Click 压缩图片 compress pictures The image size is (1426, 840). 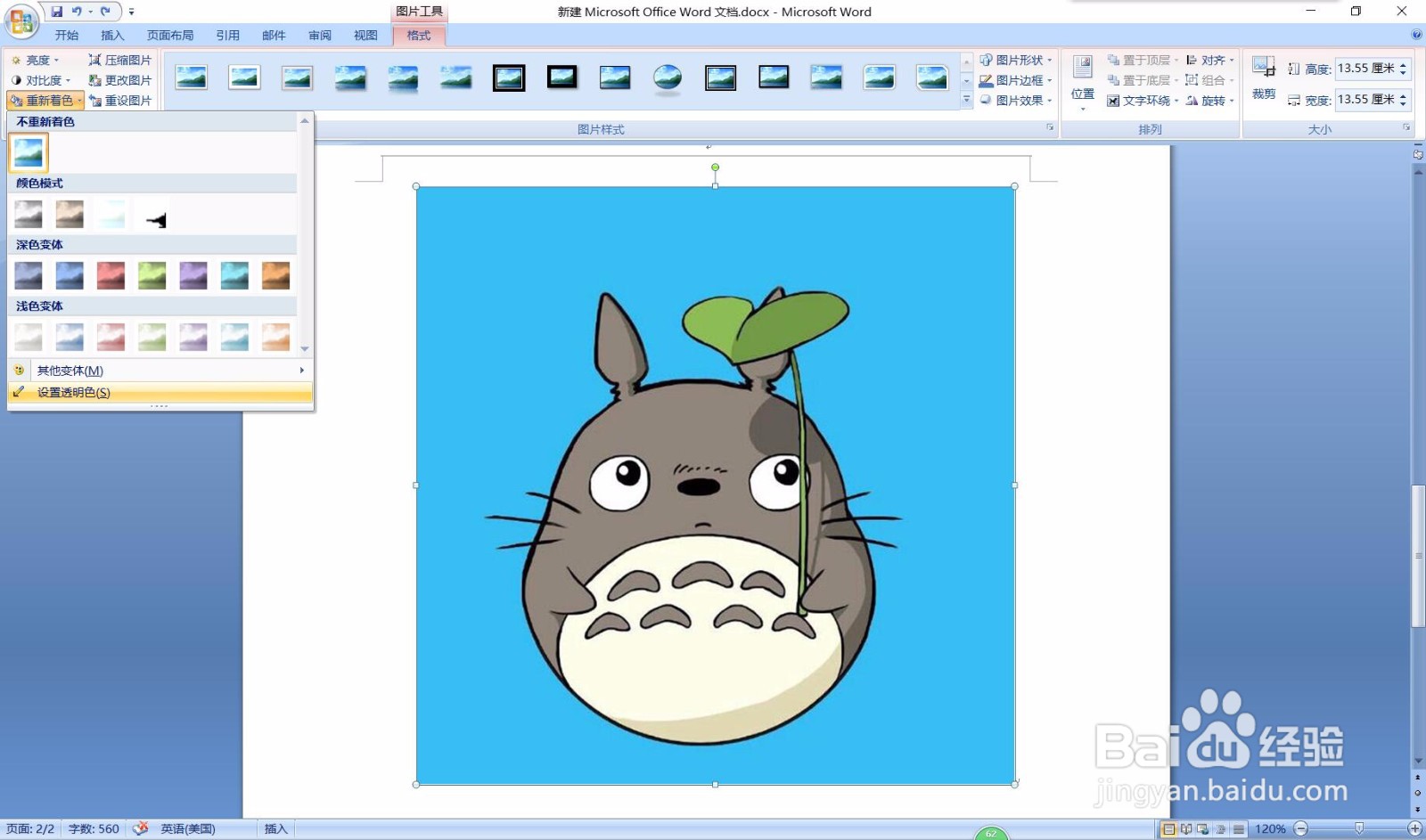pyautogui.click(x=120, y=60)
